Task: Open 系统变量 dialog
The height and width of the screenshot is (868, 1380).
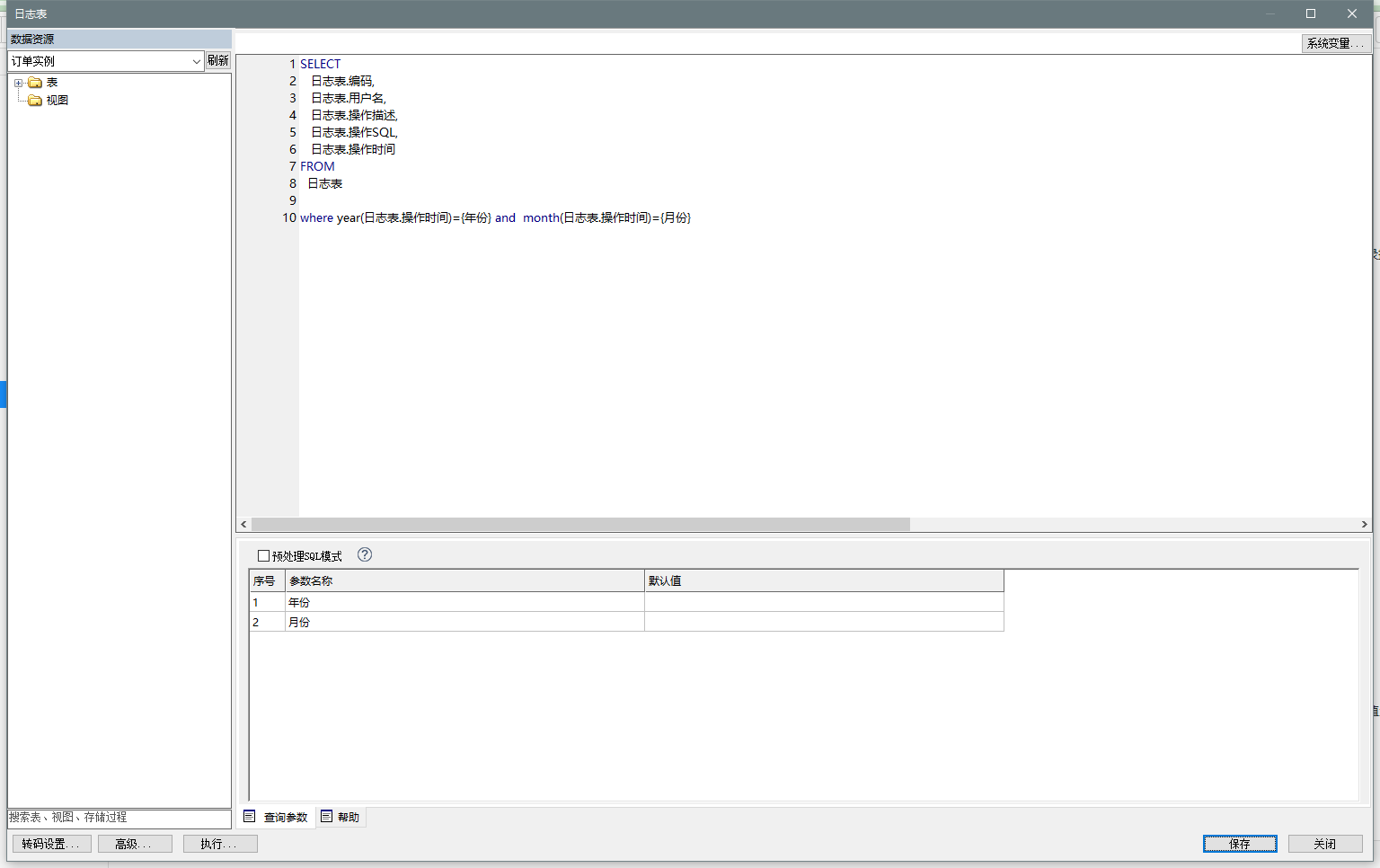Action: pos(1335,43)
